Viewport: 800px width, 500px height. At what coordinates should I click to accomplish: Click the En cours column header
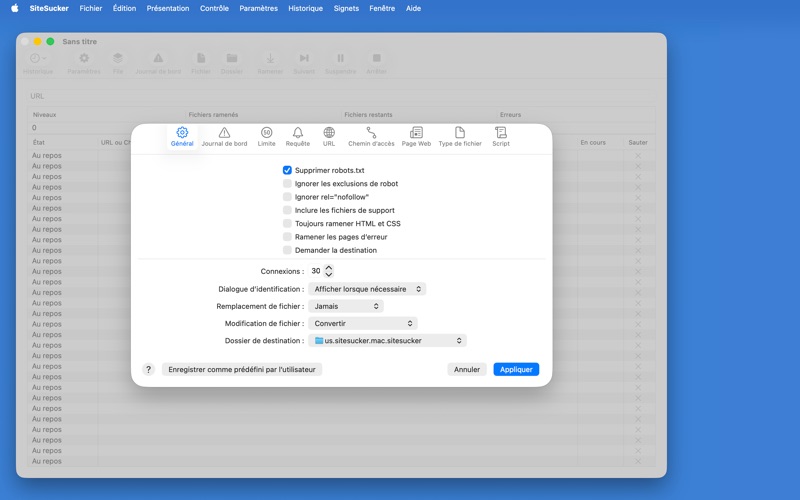(593, 142)
